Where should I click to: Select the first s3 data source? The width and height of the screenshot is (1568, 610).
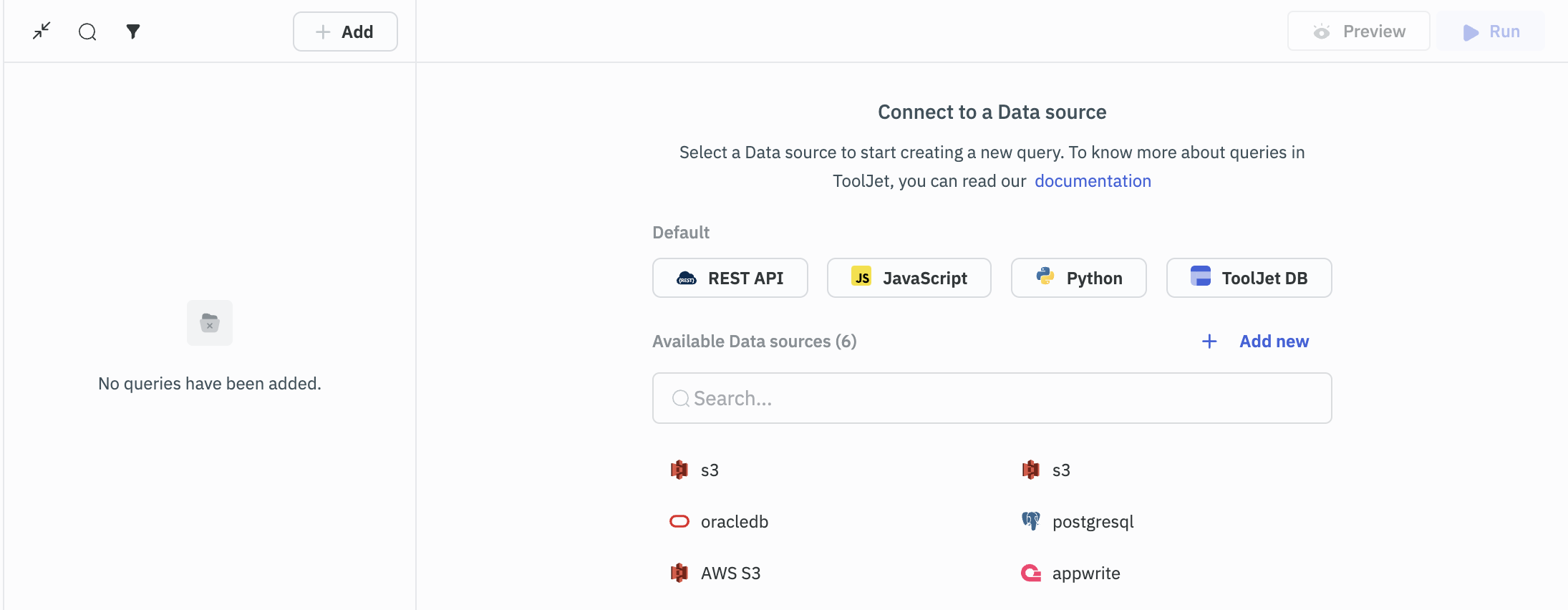[x=709, y=470]
